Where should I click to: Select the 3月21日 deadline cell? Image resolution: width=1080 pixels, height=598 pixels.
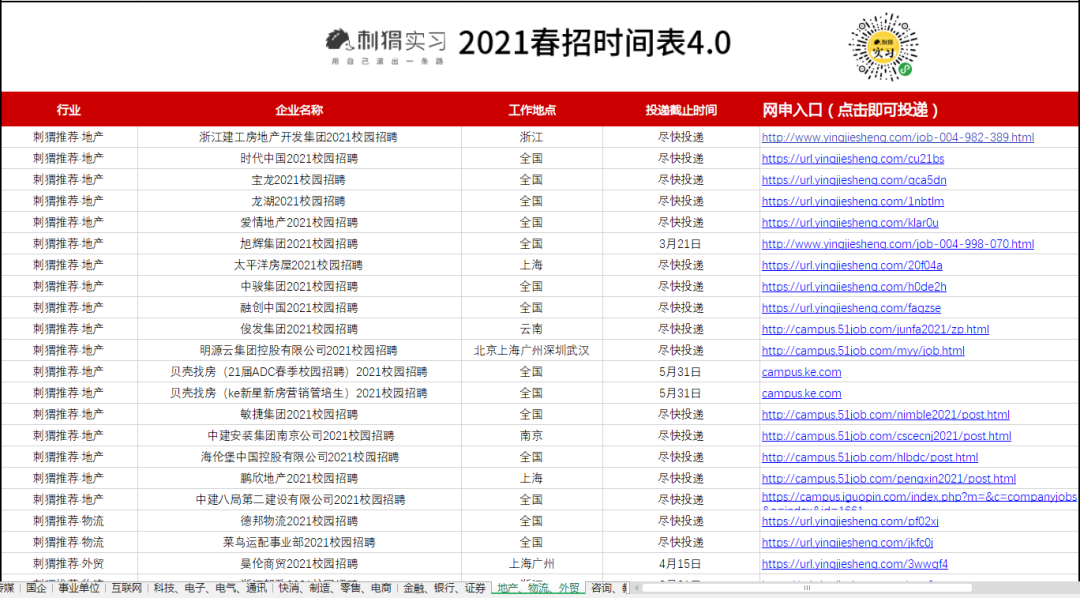coord(680,244)
